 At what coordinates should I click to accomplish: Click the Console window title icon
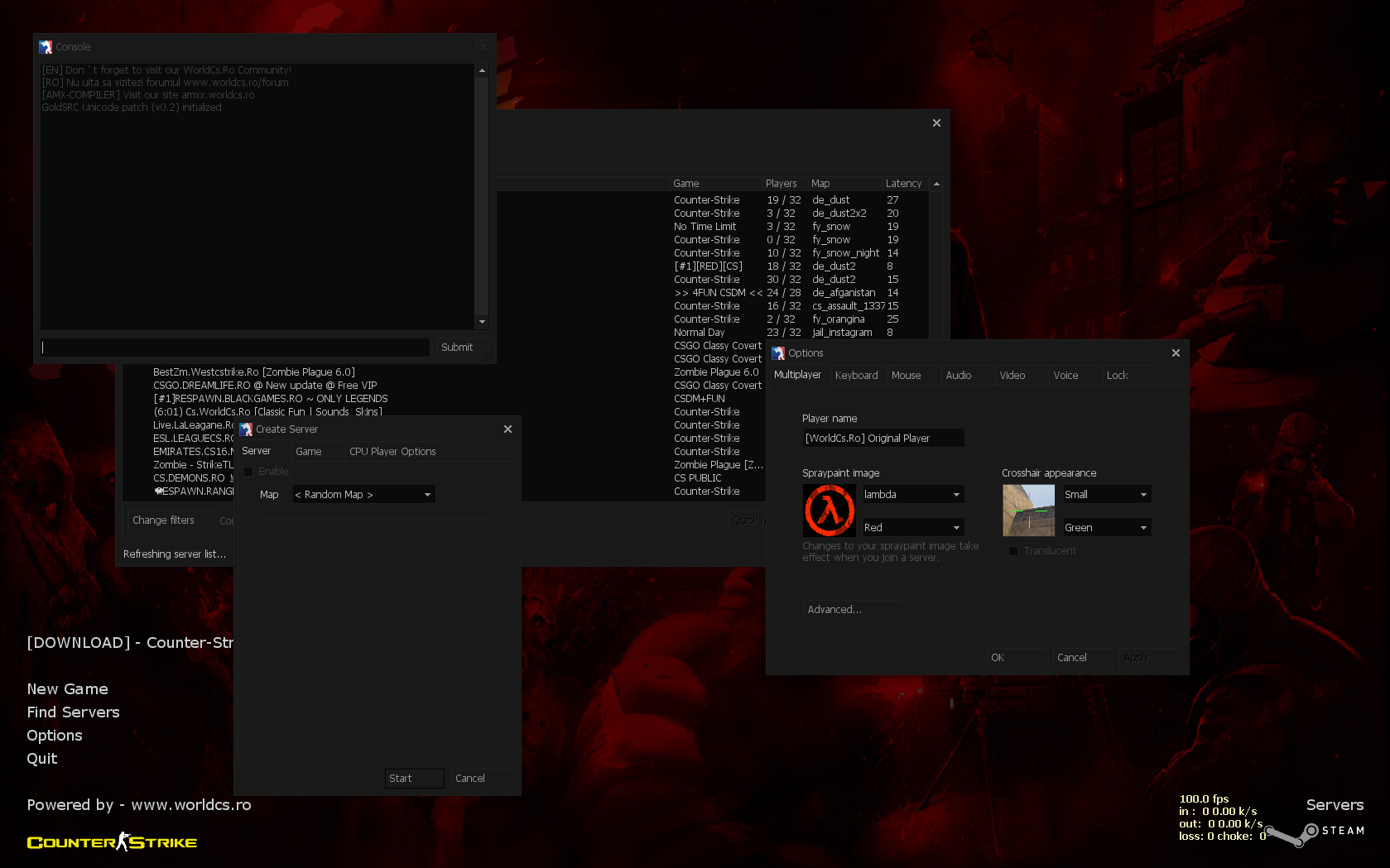pos(46,47)
